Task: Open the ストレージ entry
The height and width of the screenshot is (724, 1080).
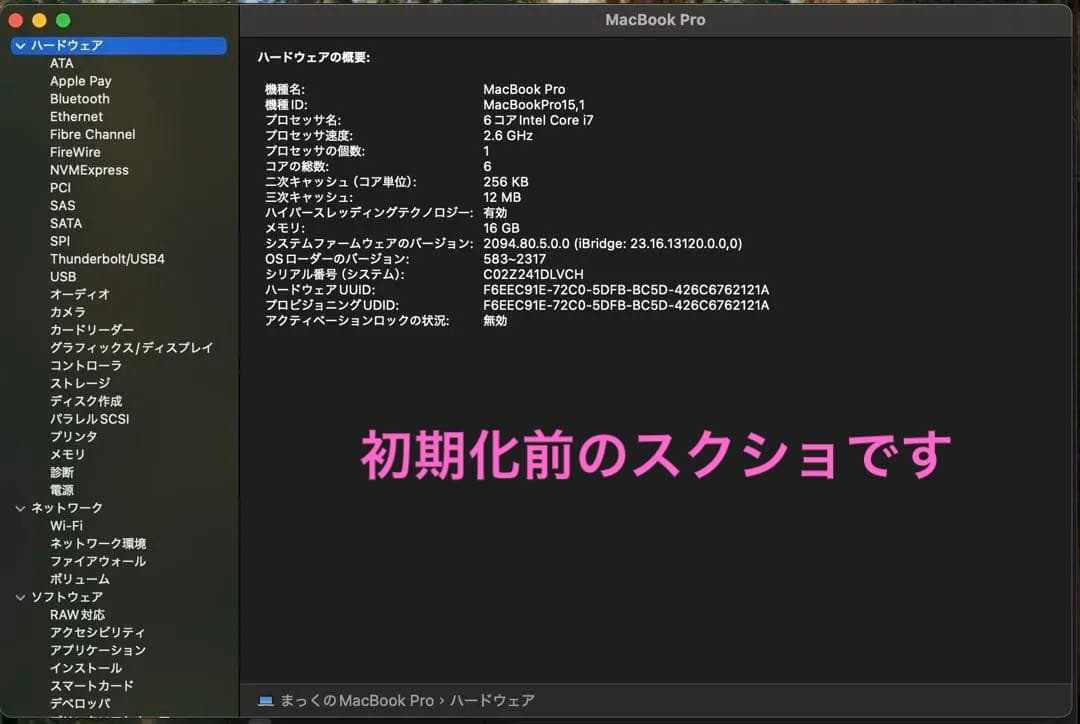Action: coord(80,383)
